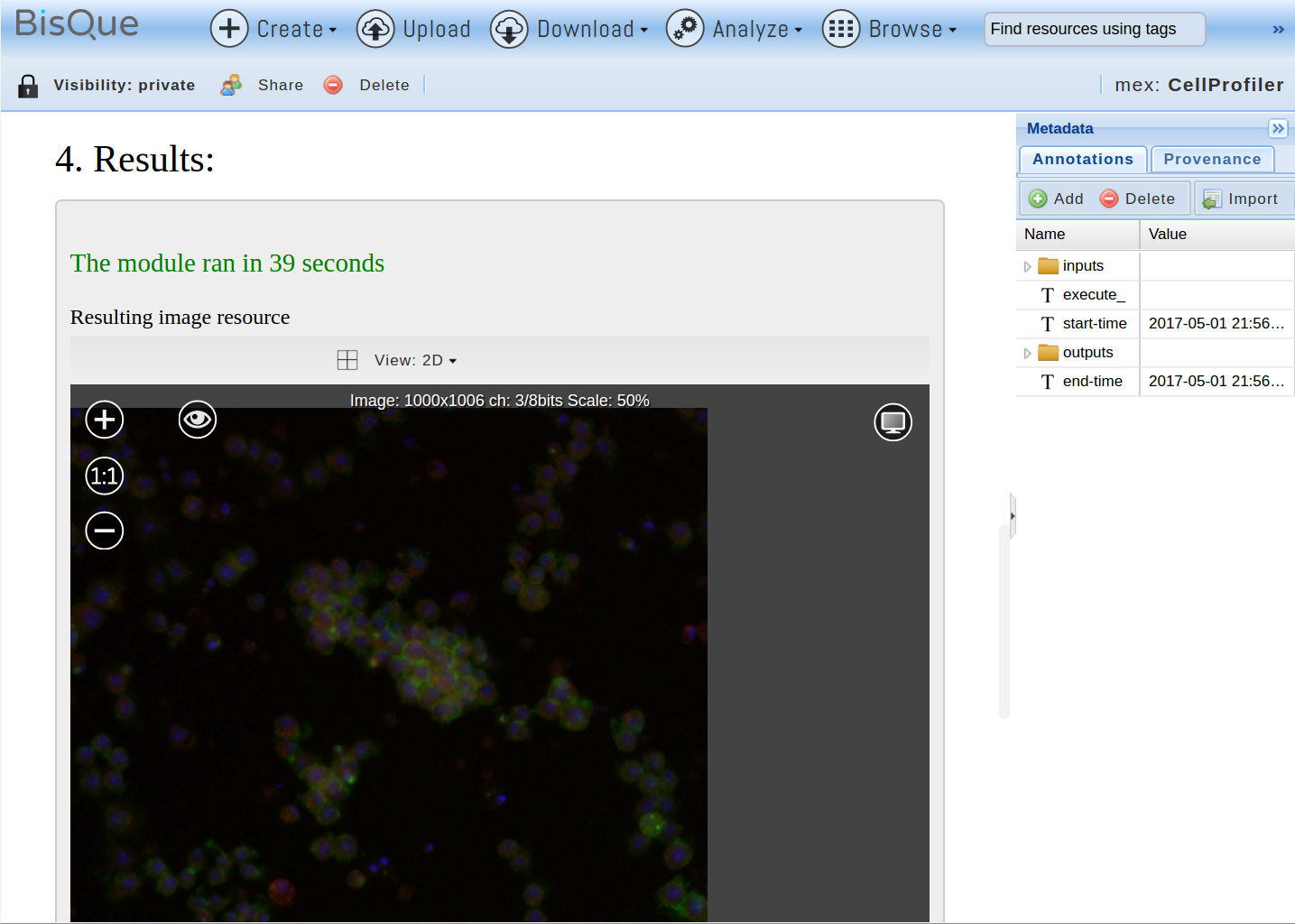
Task: Click the Upload cloud icon
Action: click(375, 30)
